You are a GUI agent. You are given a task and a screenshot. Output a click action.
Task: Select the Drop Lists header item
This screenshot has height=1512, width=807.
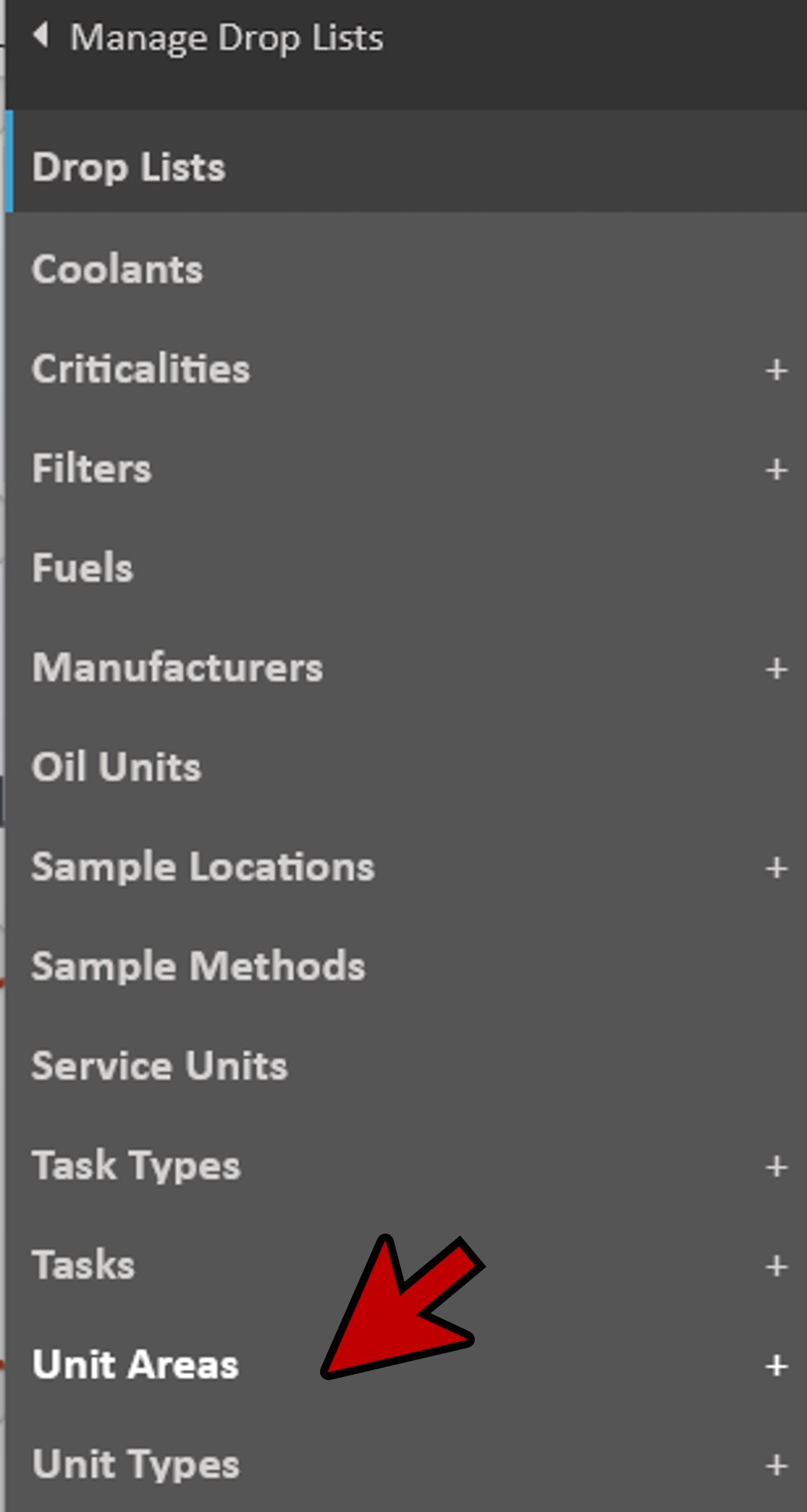(129, 167)
